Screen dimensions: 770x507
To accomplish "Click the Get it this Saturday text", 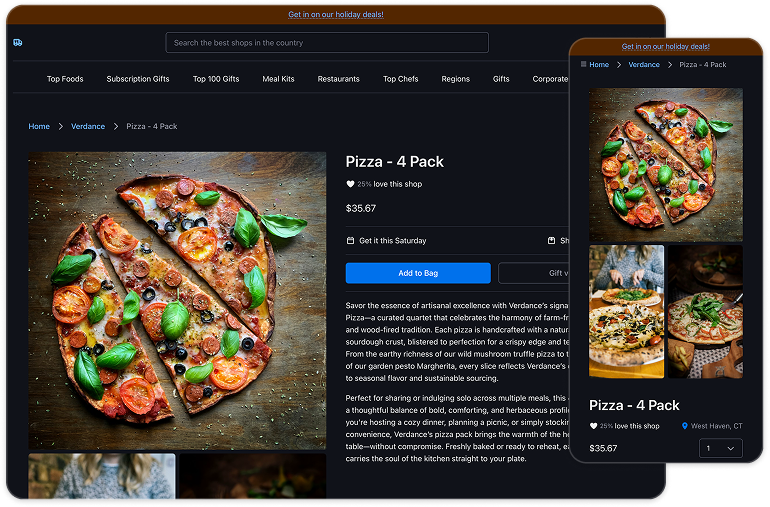I will click(x=392, y=241).
